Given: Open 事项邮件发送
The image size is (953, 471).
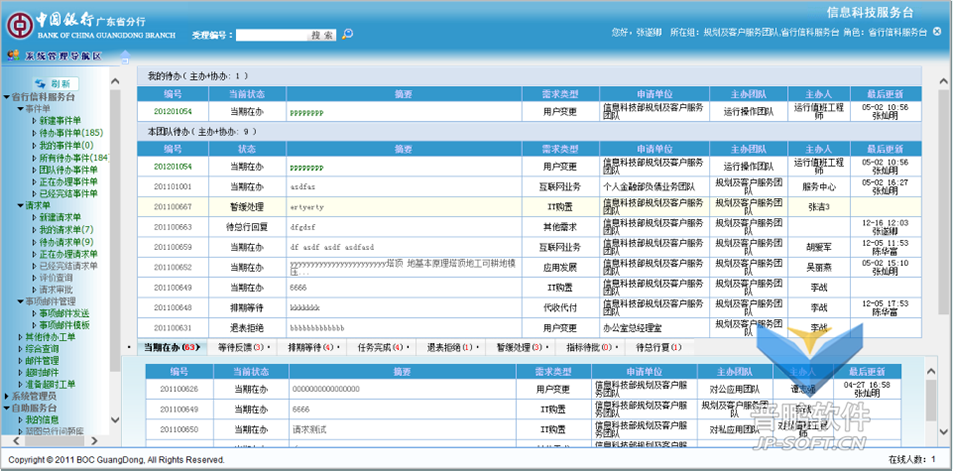Looking at the screenshot, I should pos(64,313).
